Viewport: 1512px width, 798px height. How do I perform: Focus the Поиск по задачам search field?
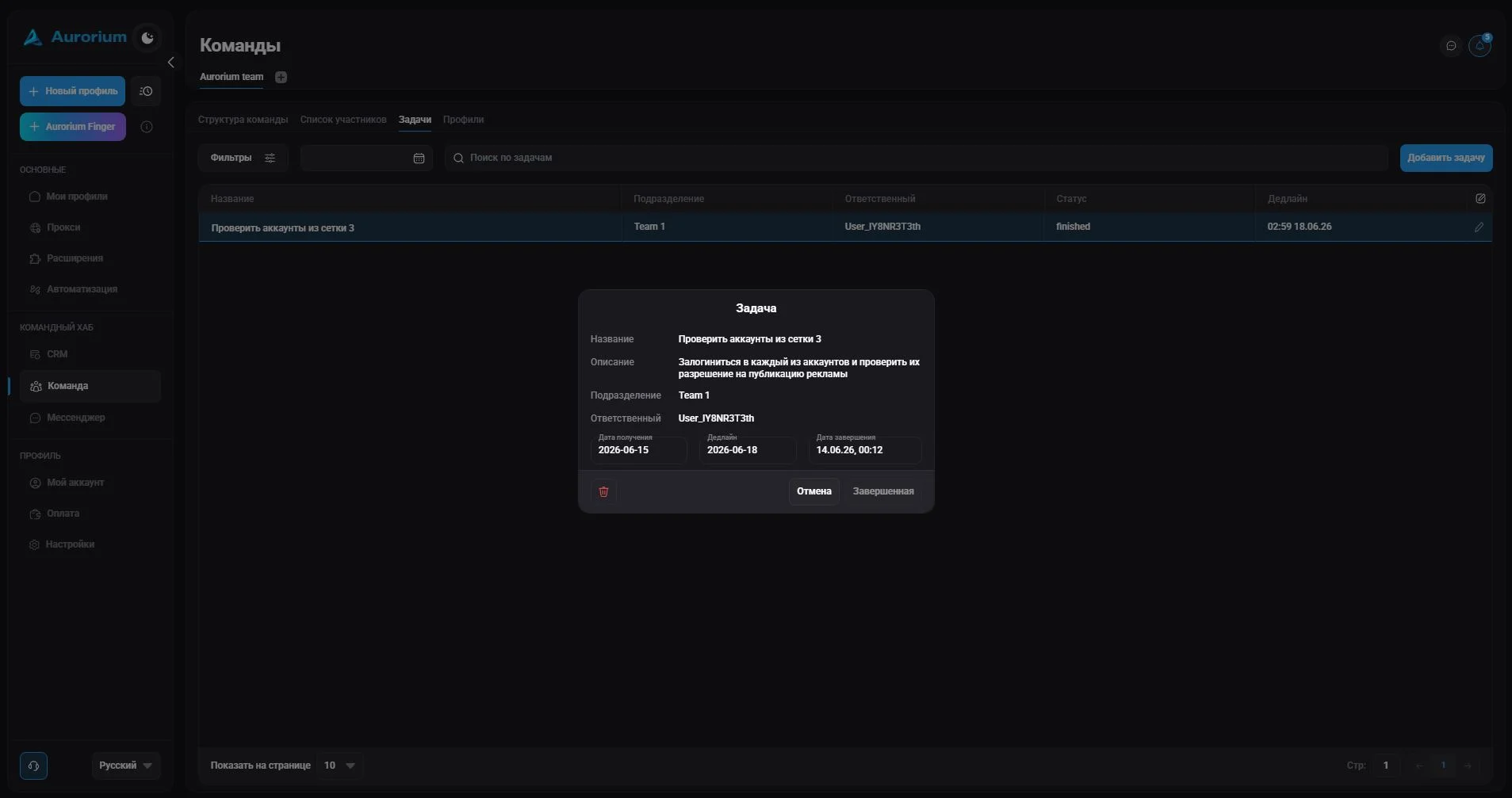pos(916,158)
